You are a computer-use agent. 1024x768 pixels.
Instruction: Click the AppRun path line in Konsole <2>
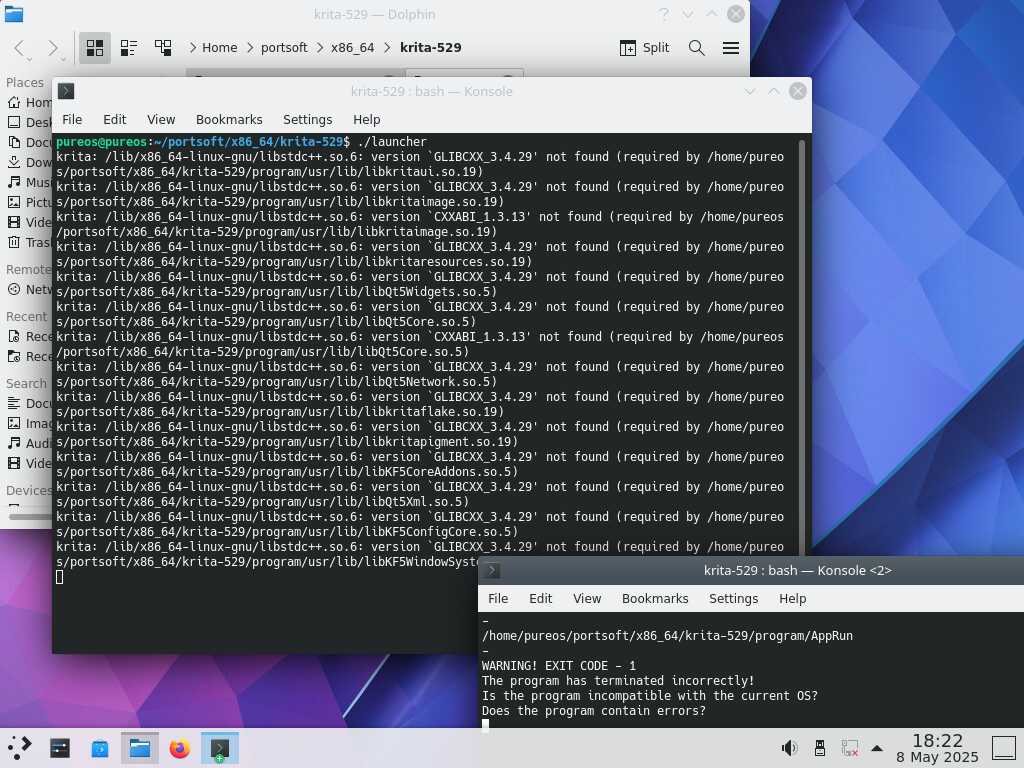coord(667,635)
